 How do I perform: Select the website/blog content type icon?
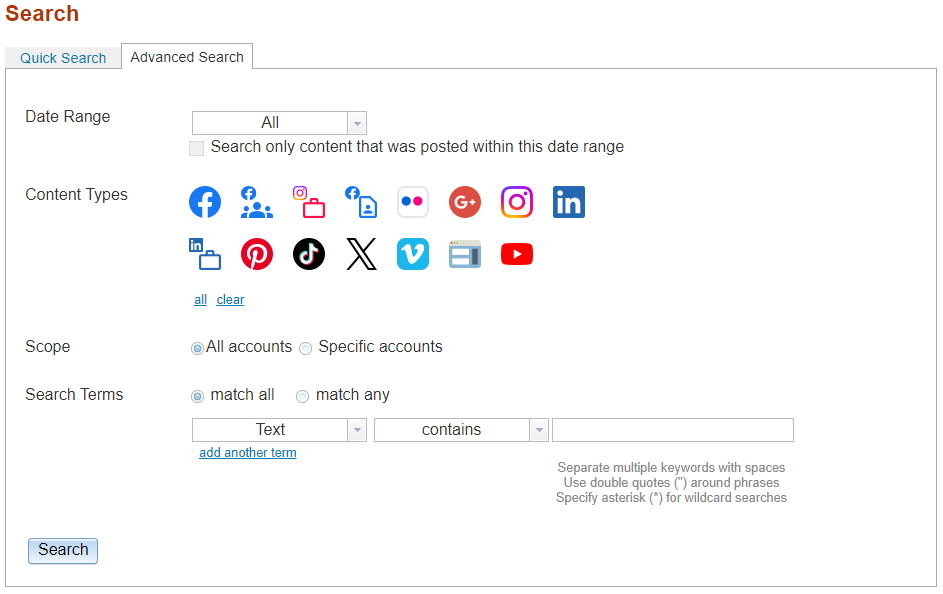465,254
